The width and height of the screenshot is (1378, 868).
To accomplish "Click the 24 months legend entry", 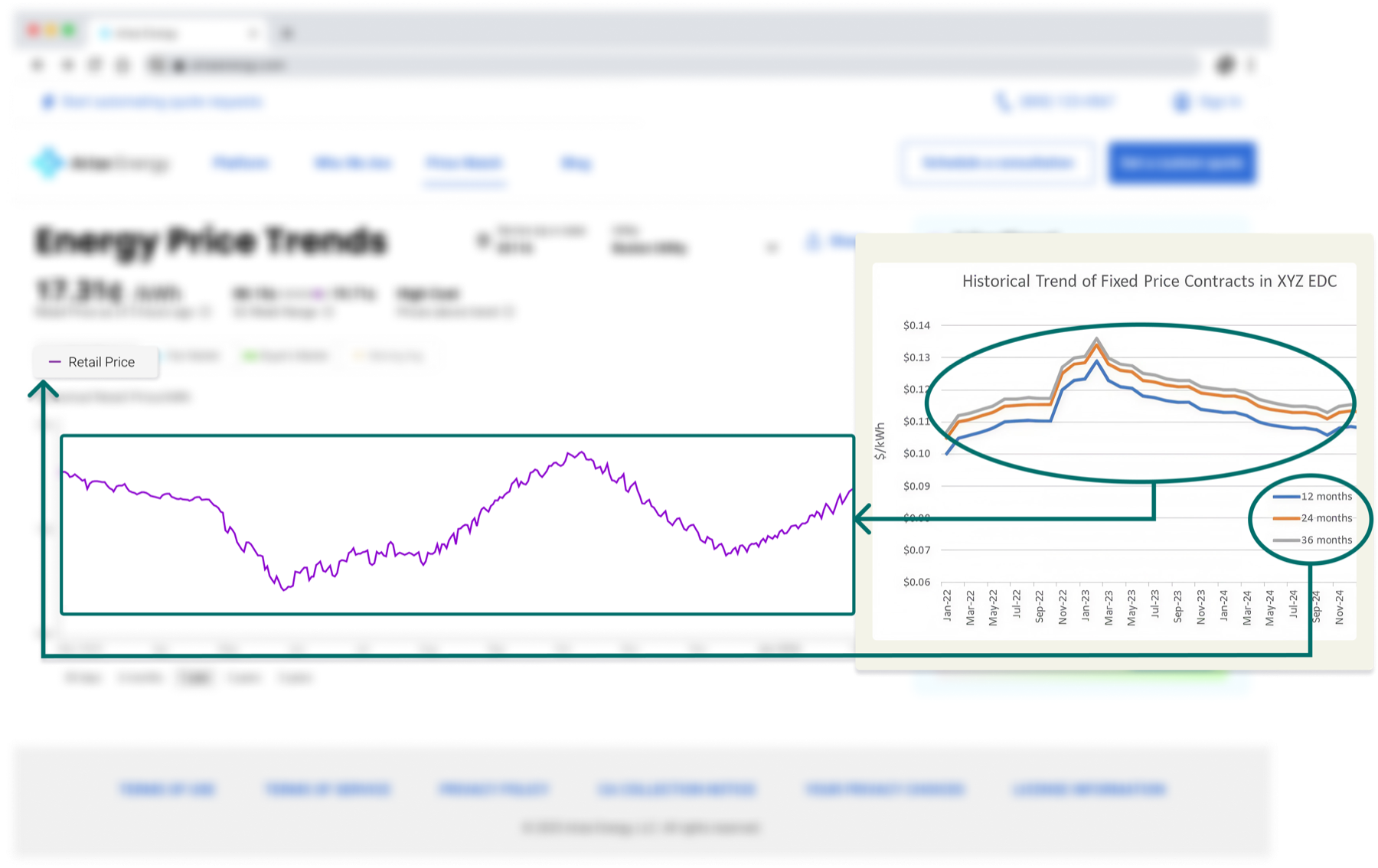I will click(x=1312, y=518).
